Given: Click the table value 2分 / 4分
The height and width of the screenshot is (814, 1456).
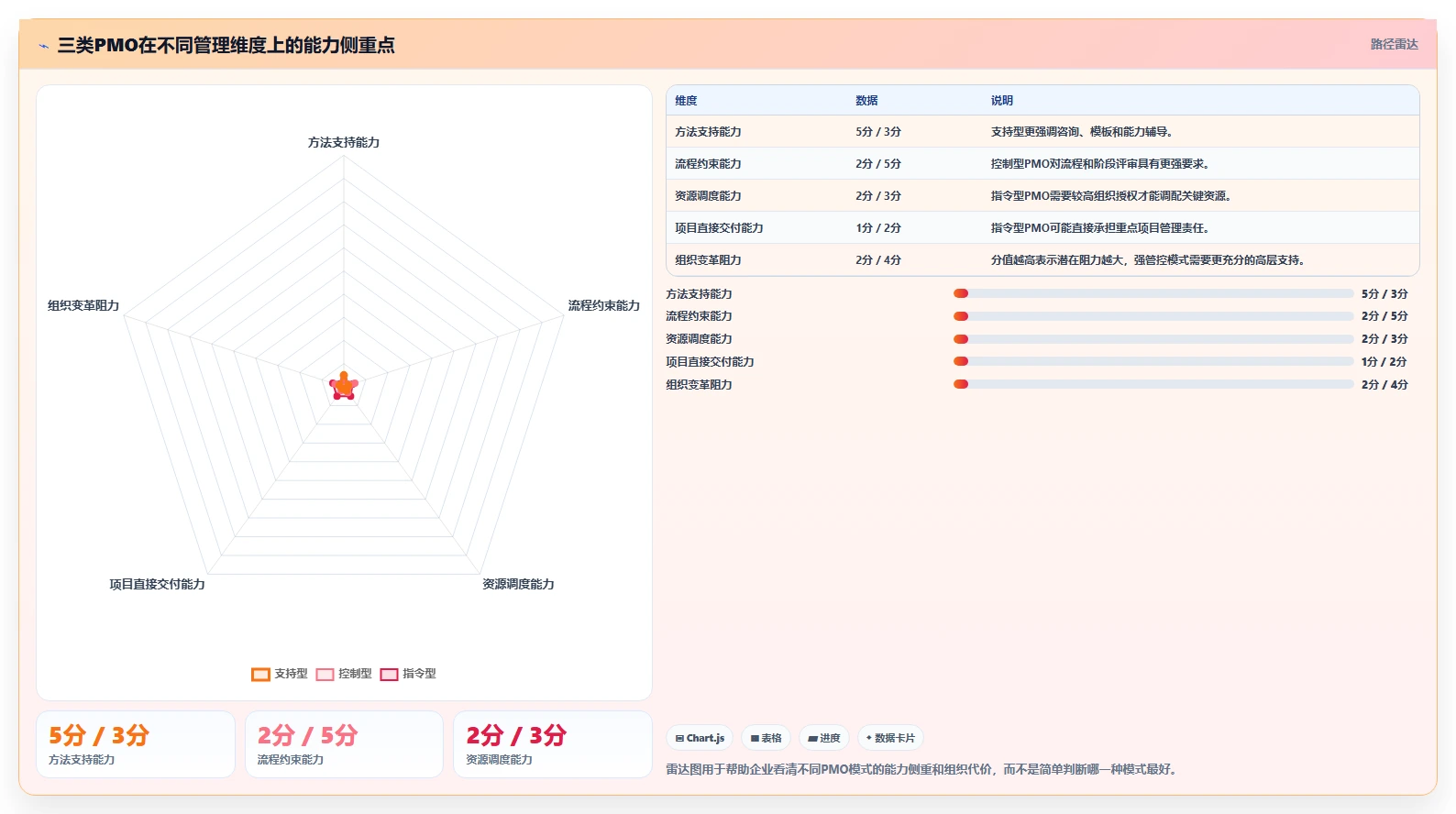Looking at the screenshot, I should (x=878, y=260).
